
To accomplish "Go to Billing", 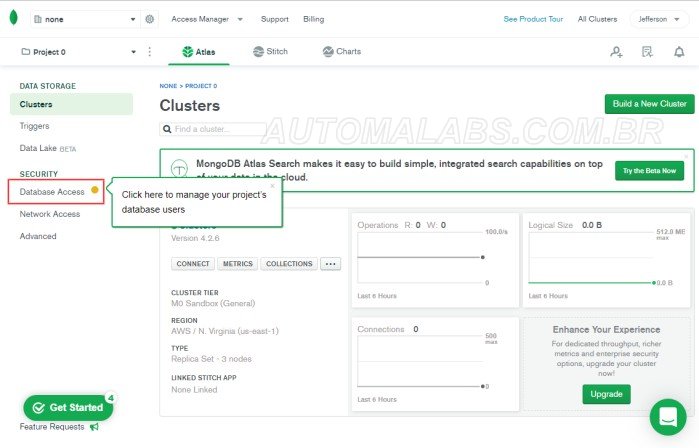I will pyautogui.click(x=313, y=19).
